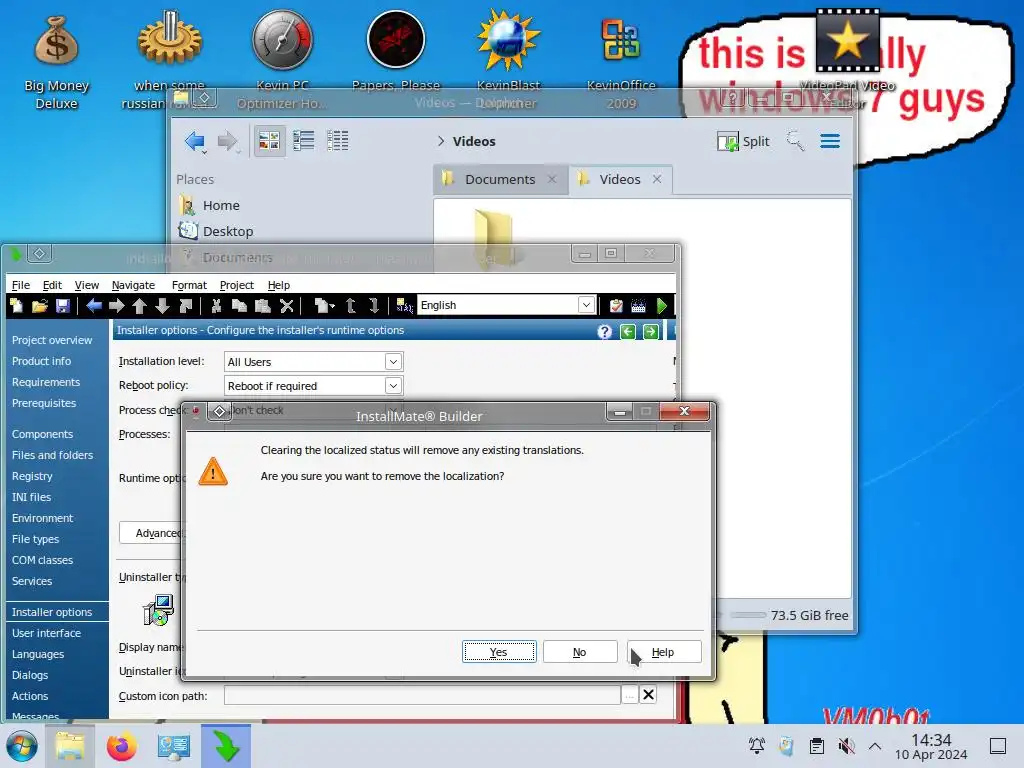Switch to the Videos tab in file manager

pos(620,179)
